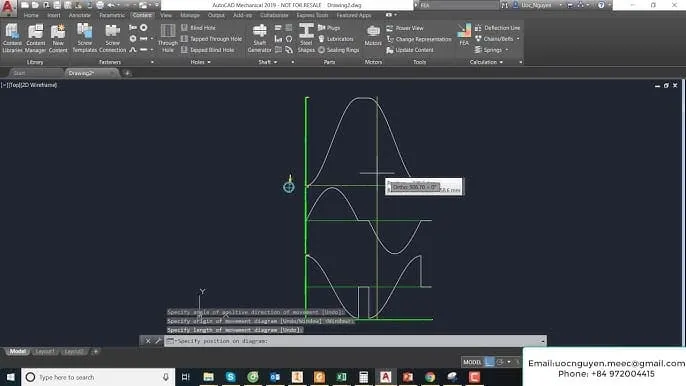
Task: Switch to the Insert ribbon tab
Action: coord(54,15)
